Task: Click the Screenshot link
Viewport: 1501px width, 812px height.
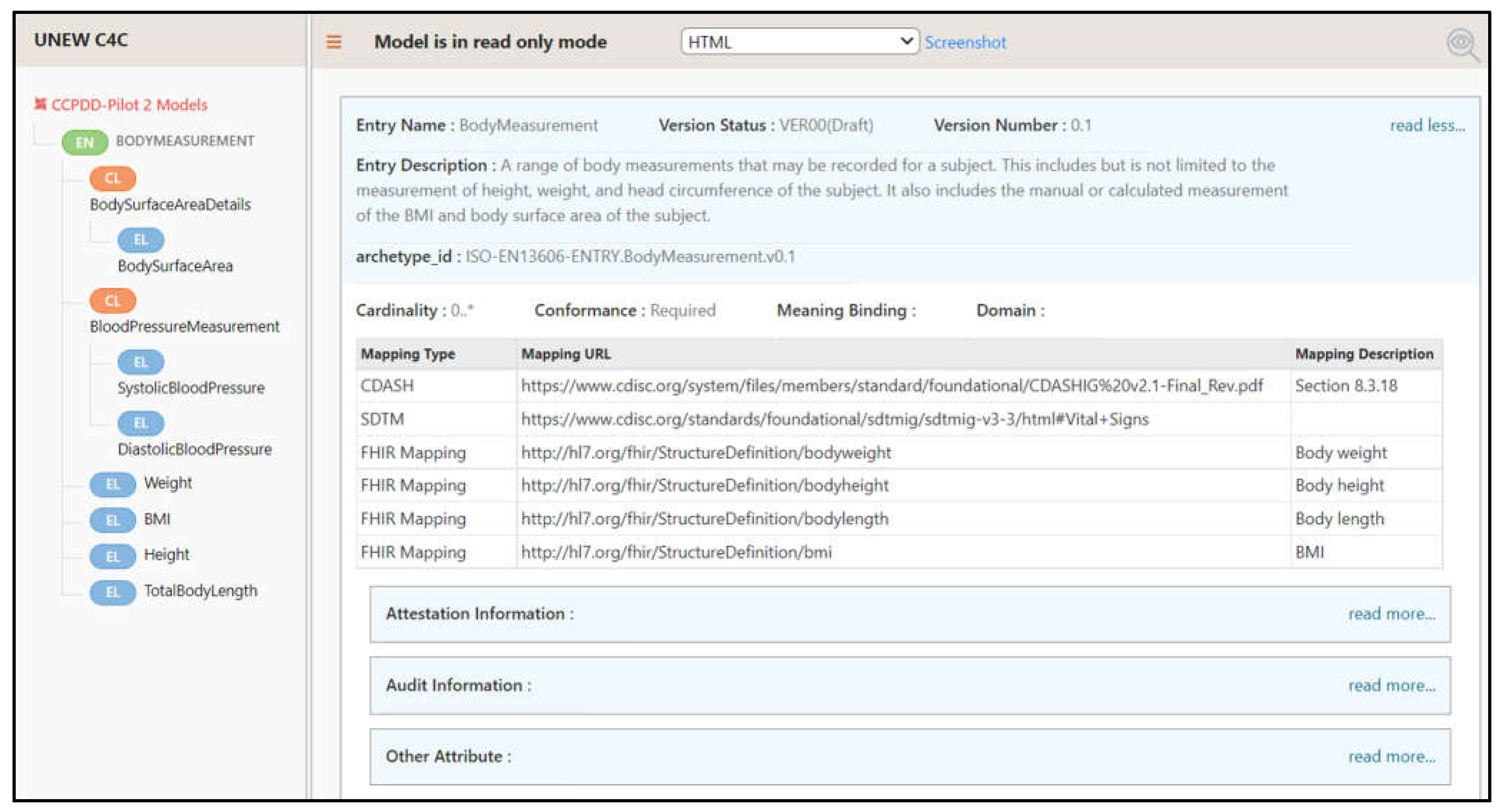Action: pos(965,42)
